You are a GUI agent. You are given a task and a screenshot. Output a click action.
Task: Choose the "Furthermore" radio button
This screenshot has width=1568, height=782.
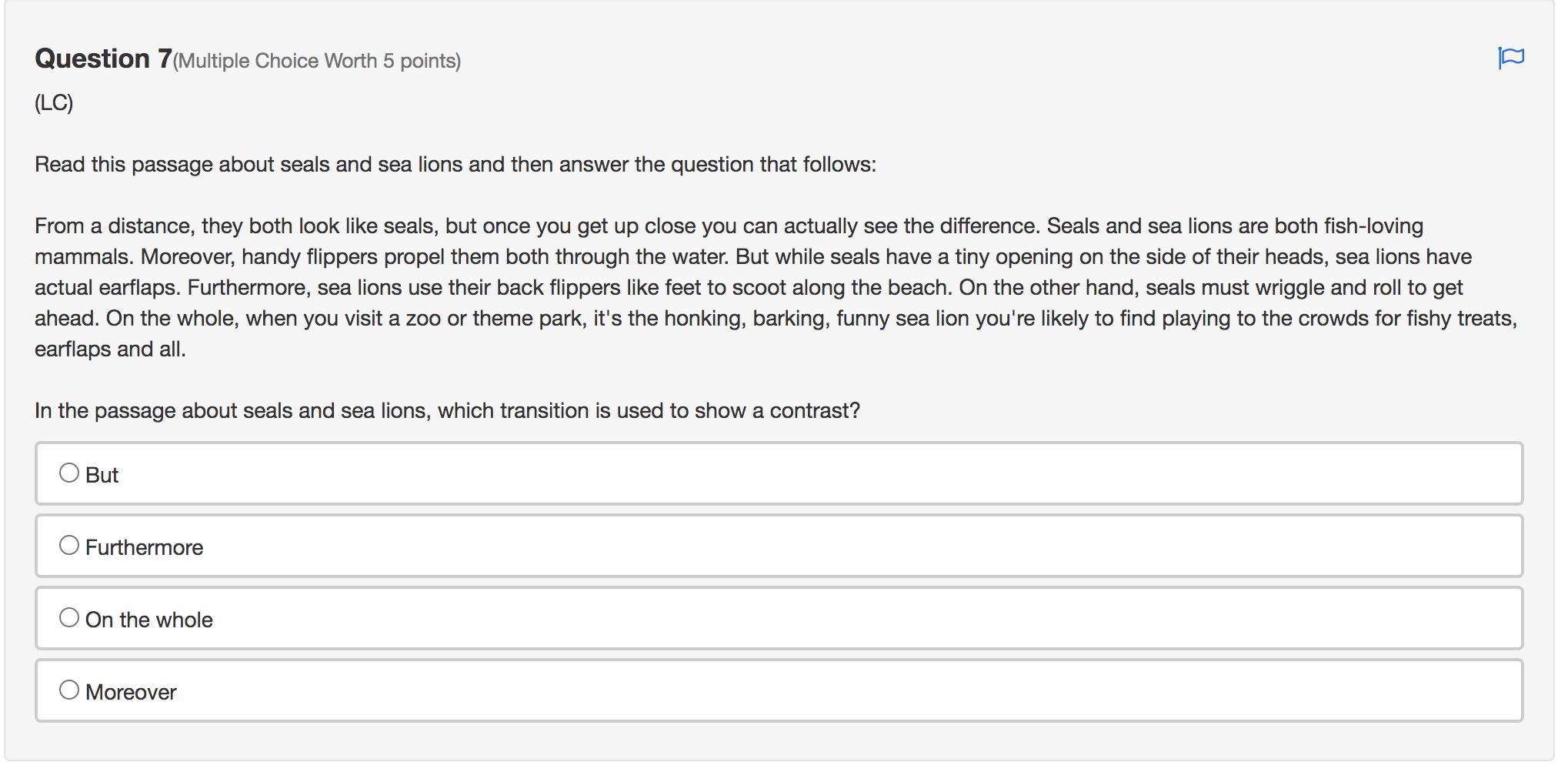click(69, 545)
